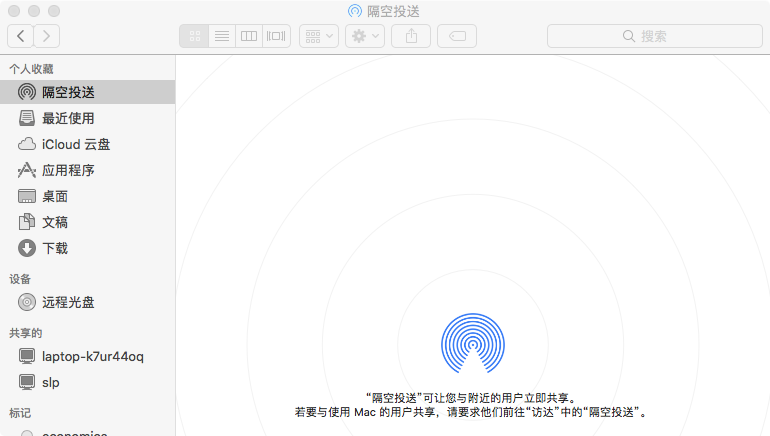
Task: Select 隔空投送 in the sidebar
Action: coord(68,92)
